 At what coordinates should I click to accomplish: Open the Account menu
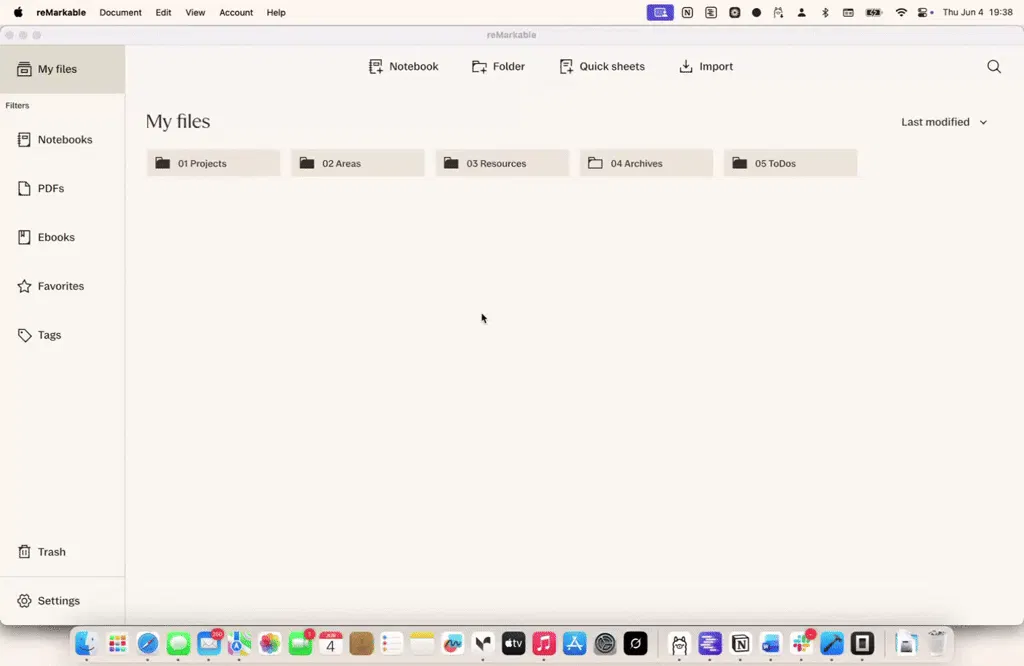236,12
